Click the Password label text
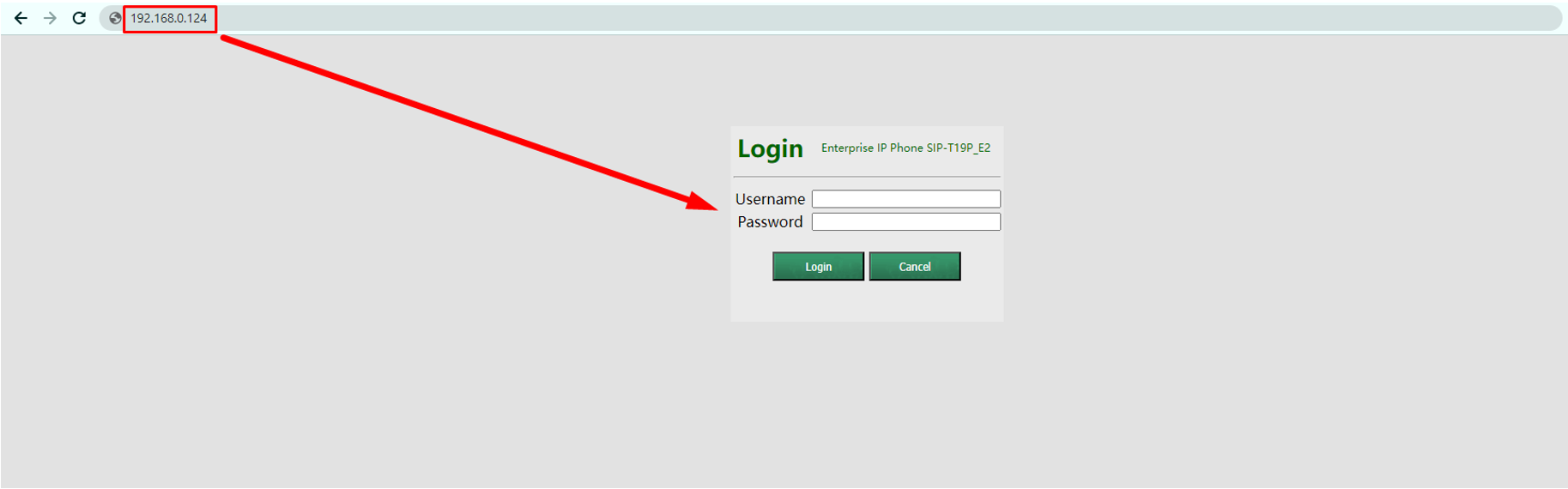1568x489 pixels. click(770, 222)
